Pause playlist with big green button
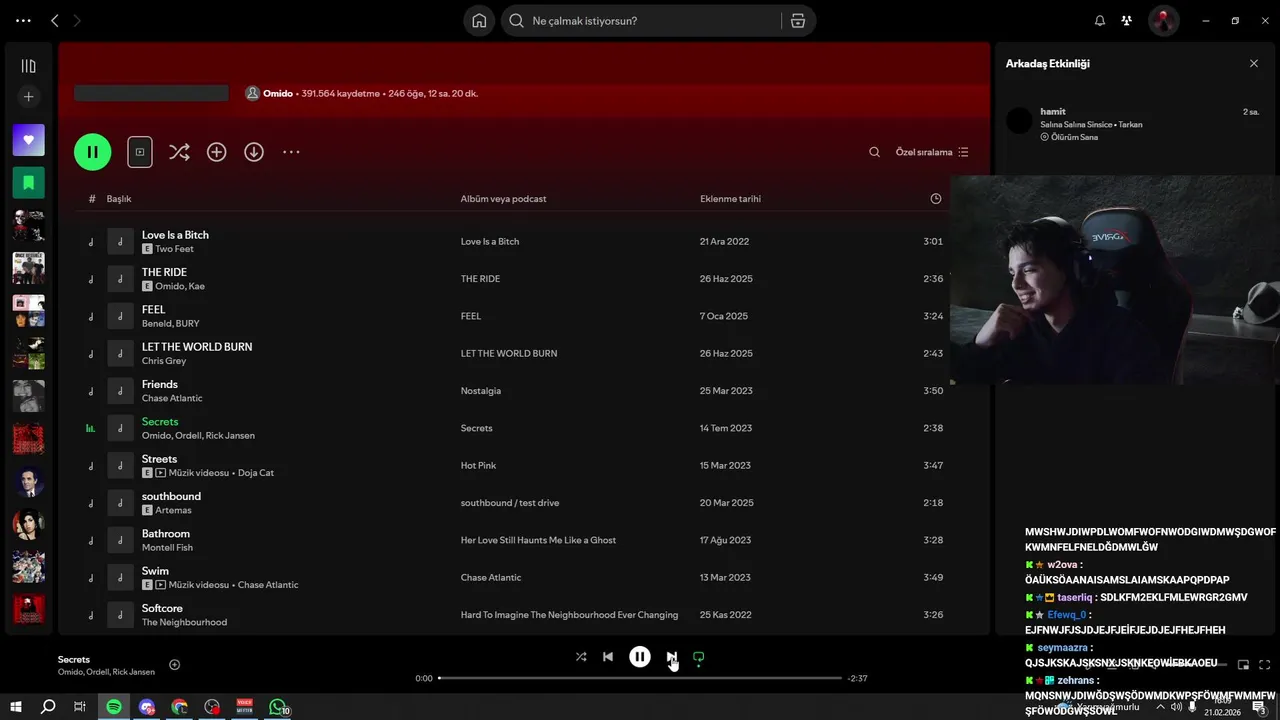This screenshot has width=1280, height=720. tap(92, 152)
